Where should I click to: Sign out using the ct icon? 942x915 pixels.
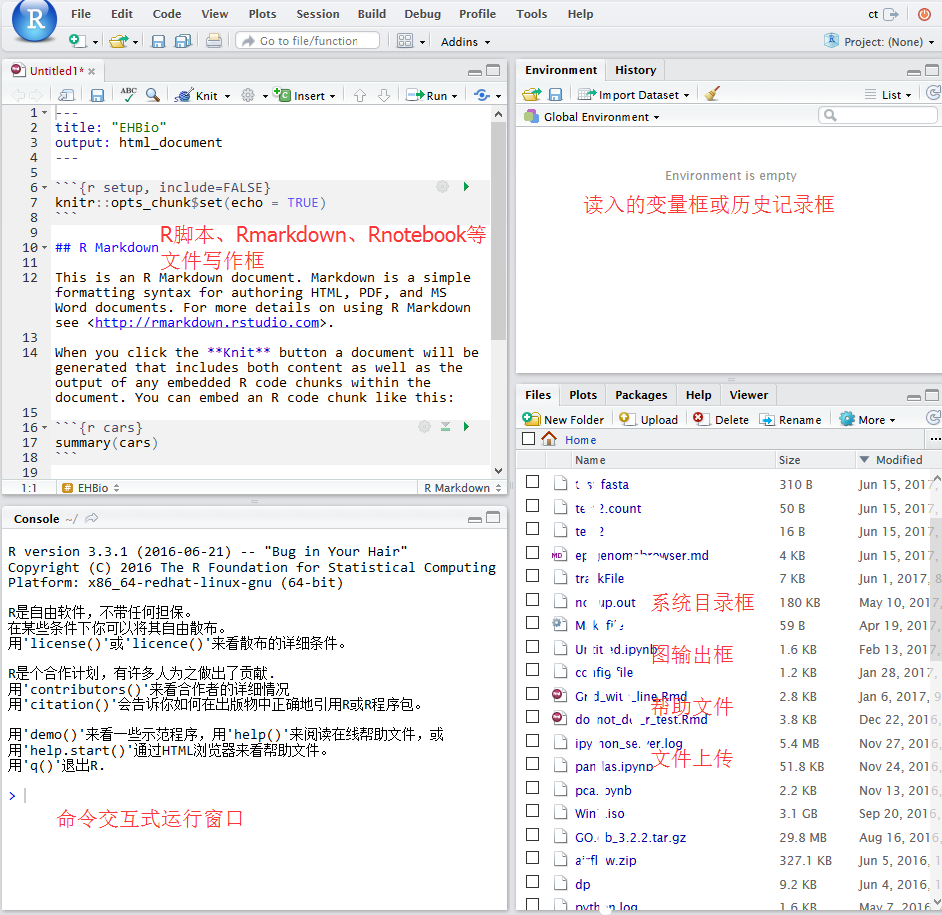891,14
